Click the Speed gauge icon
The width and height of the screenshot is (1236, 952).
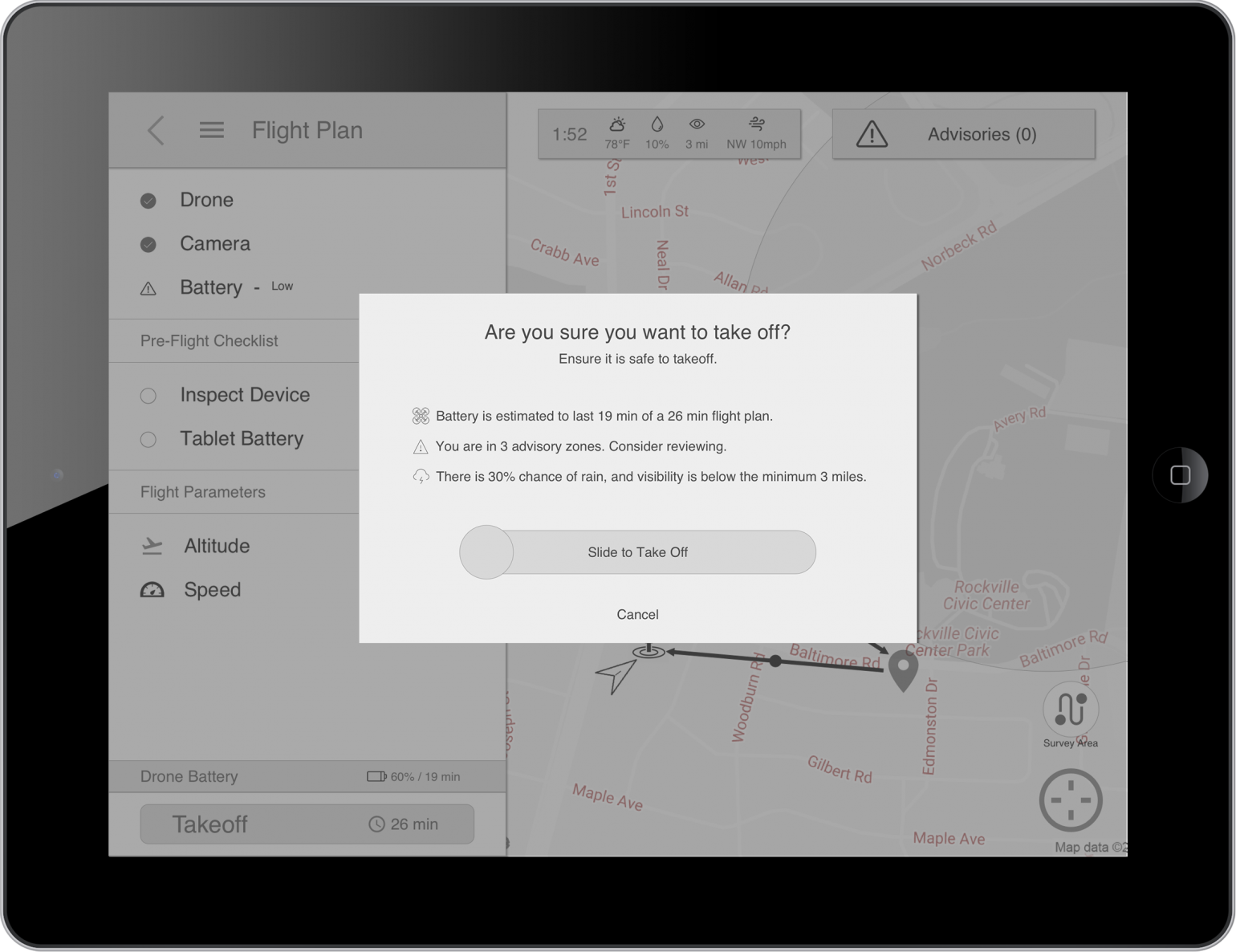[152, 590]
